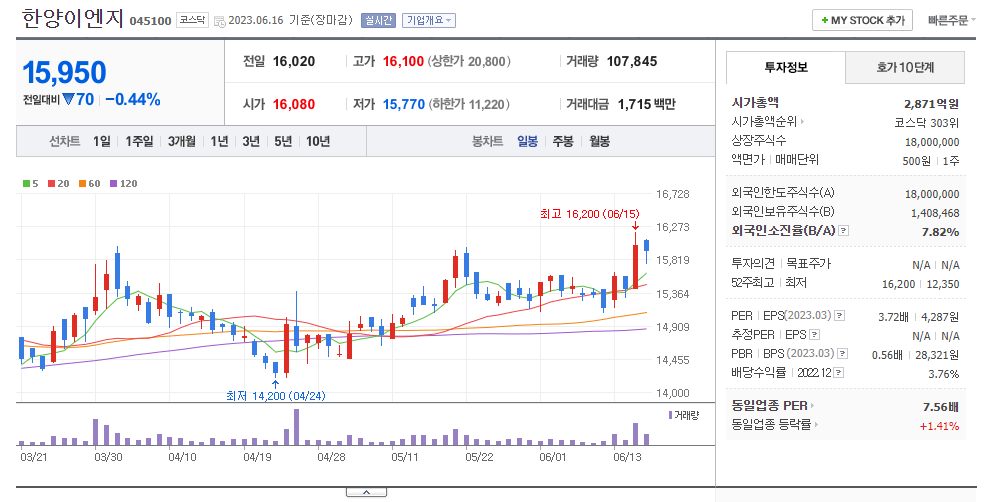This screenshot has width=987, height=502.
Task: Select the 5년 line chart period
Action: click(283, 142)
